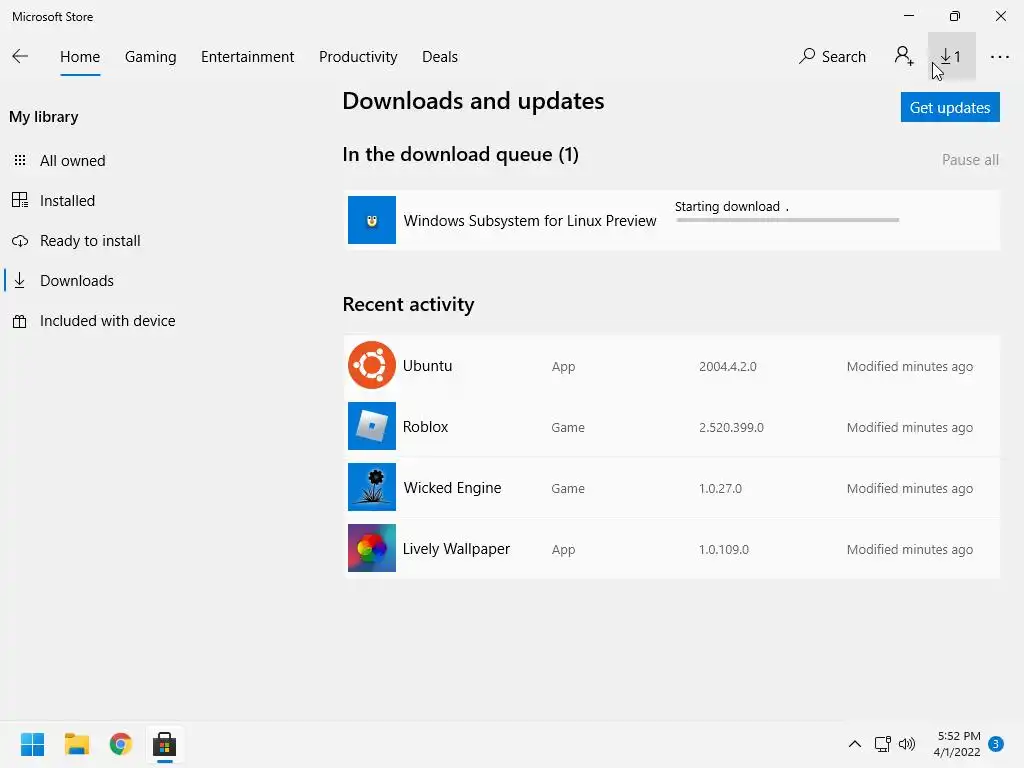Open the three-dots more menu
This screenshot has width=1024, height=768.
pos(999,57)
